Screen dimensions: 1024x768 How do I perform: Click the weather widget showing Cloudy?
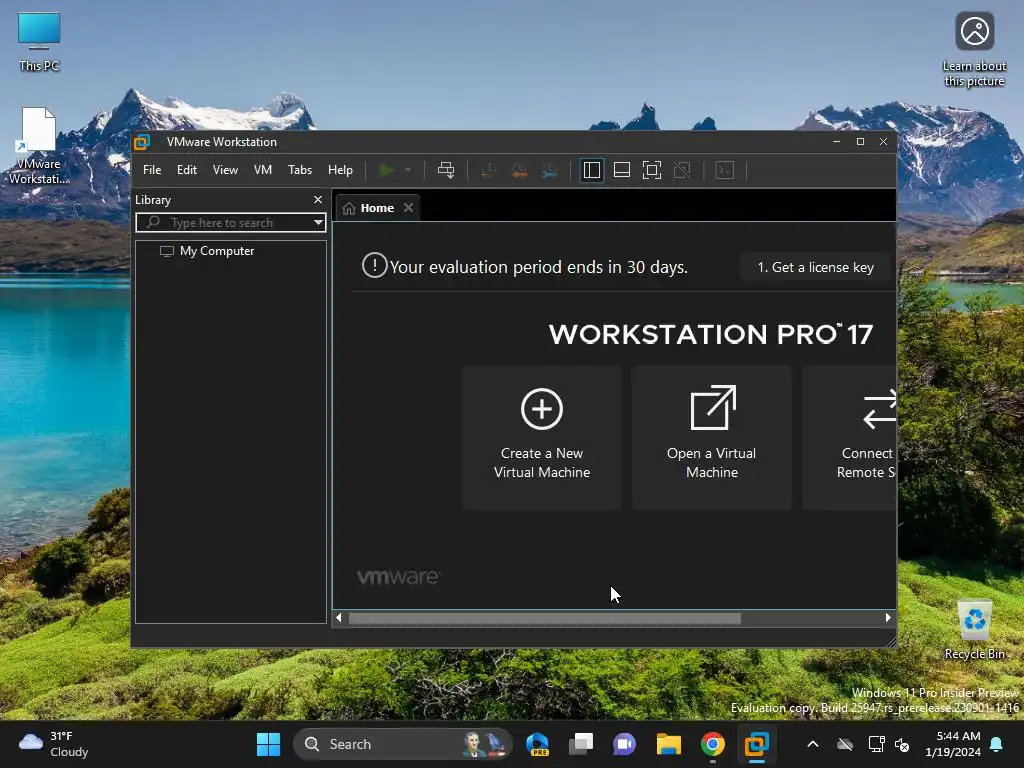[54, 744]
